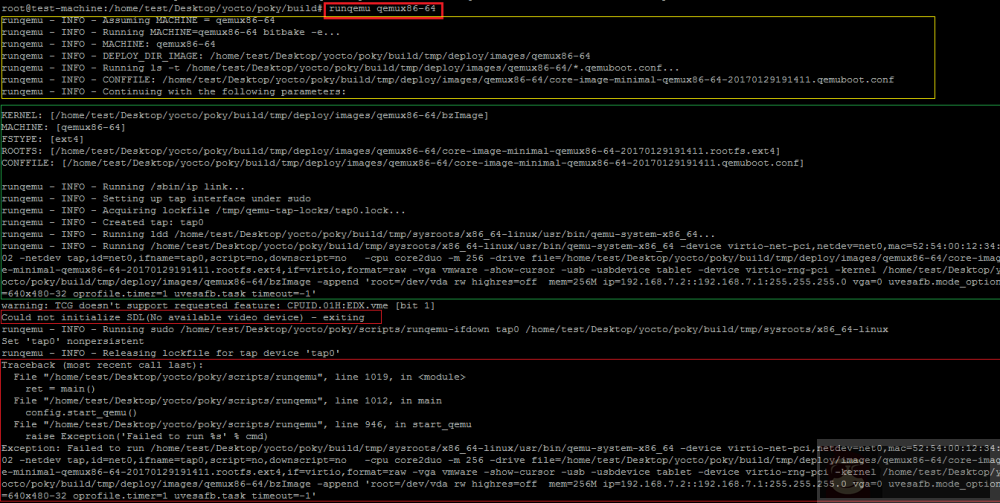Select the 'Running ldd' log line
The width and height of the screenshot is (1000, 503).
(x=358, y=235)
